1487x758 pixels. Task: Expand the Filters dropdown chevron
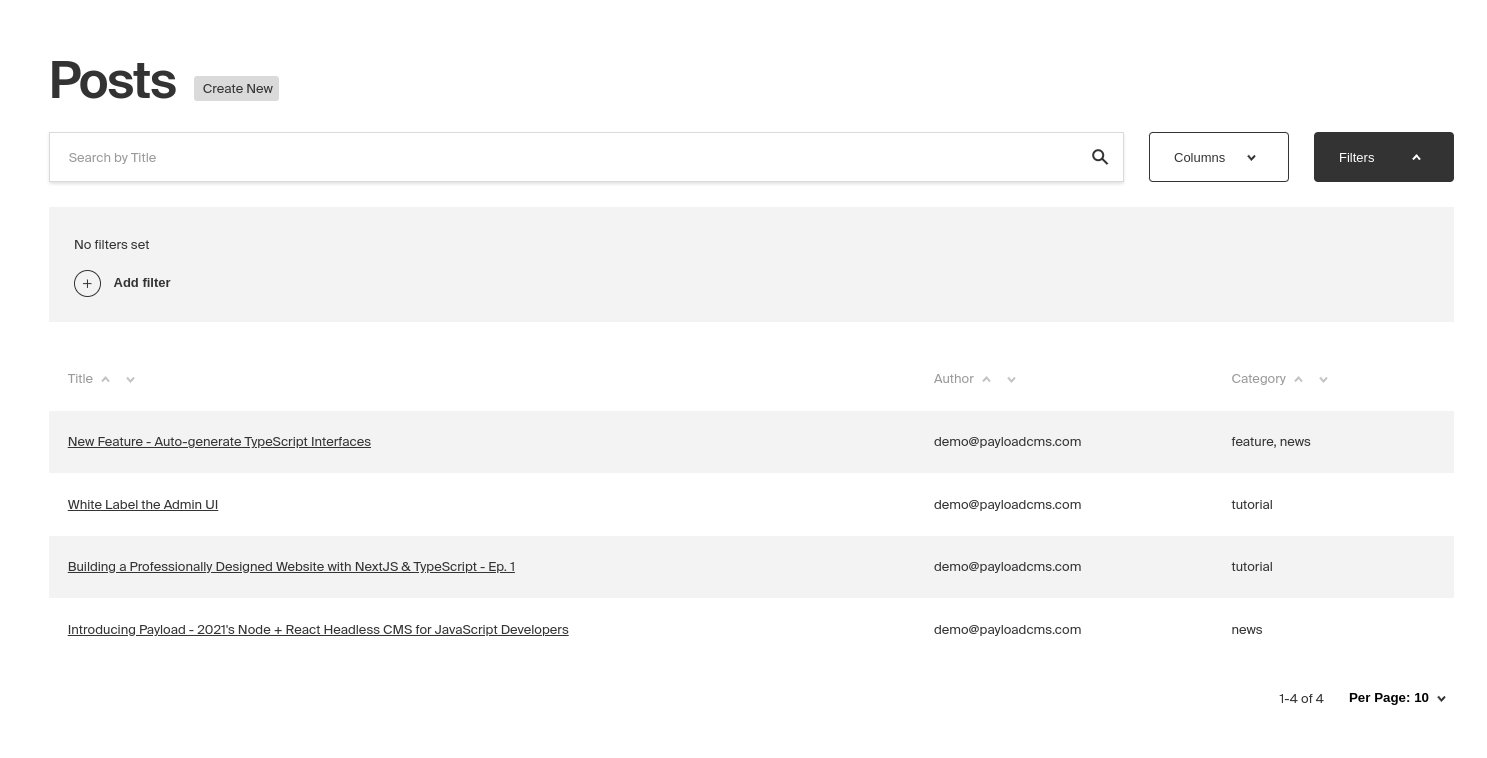[x=1416, y=157]
